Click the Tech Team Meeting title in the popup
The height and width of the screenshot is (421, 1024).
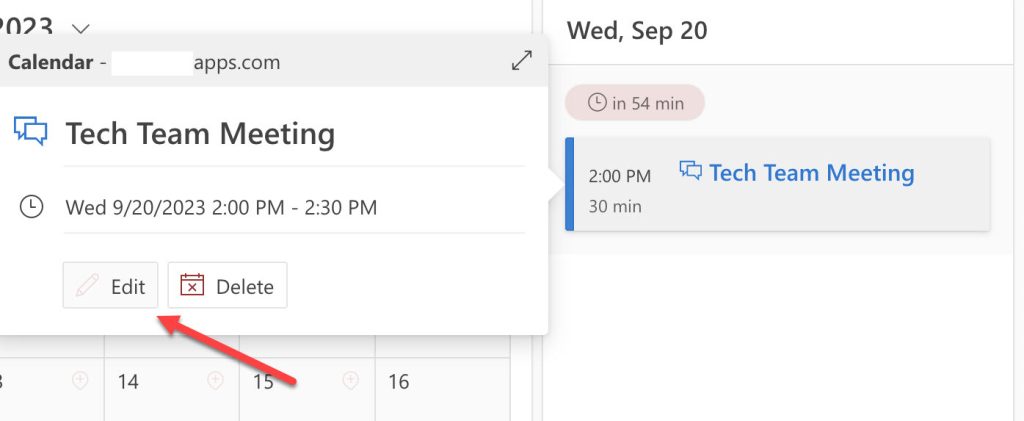pyautogui.click(x=200, y=134)
